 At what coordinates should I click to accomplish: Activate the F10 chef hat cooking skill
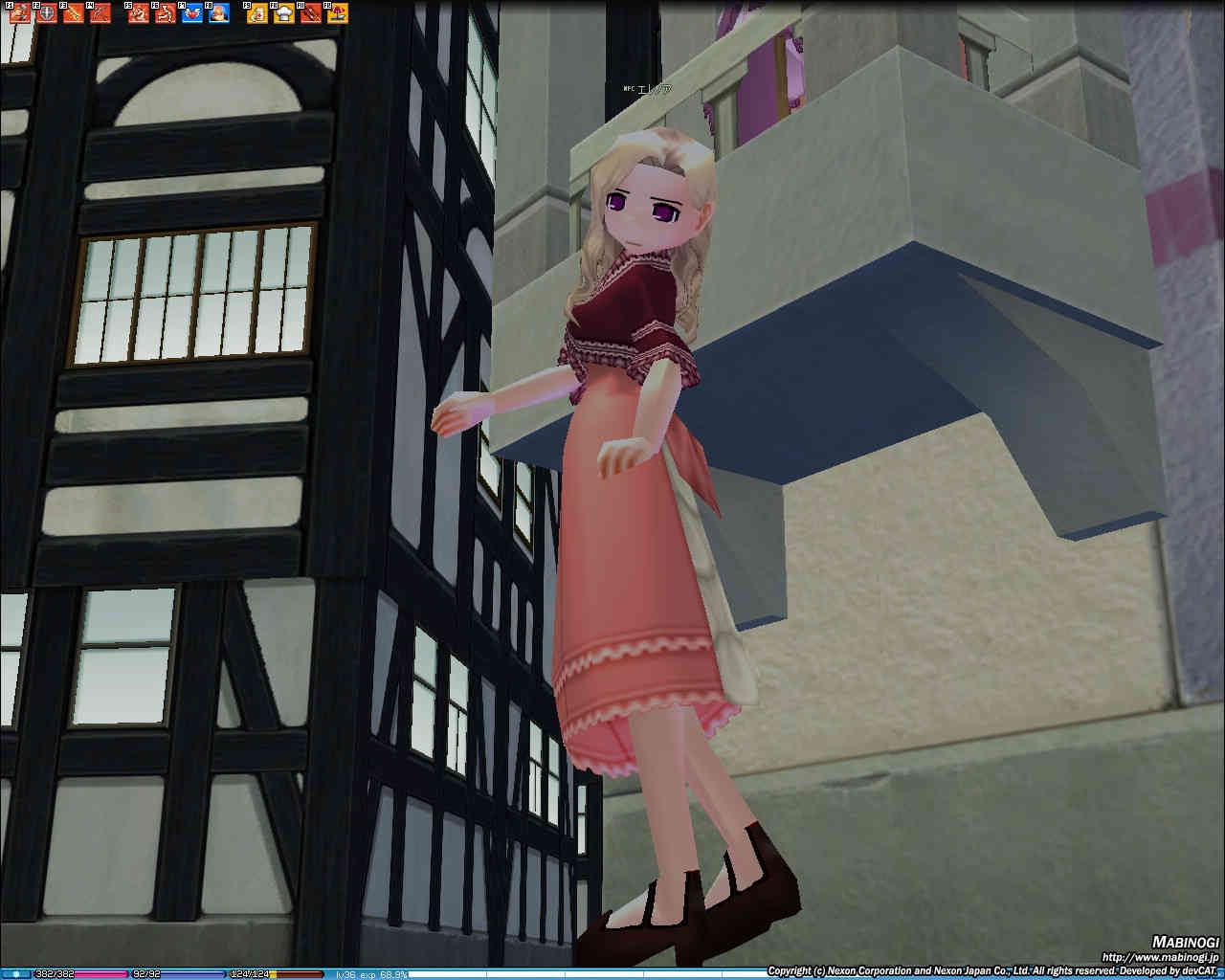[284, 12]
